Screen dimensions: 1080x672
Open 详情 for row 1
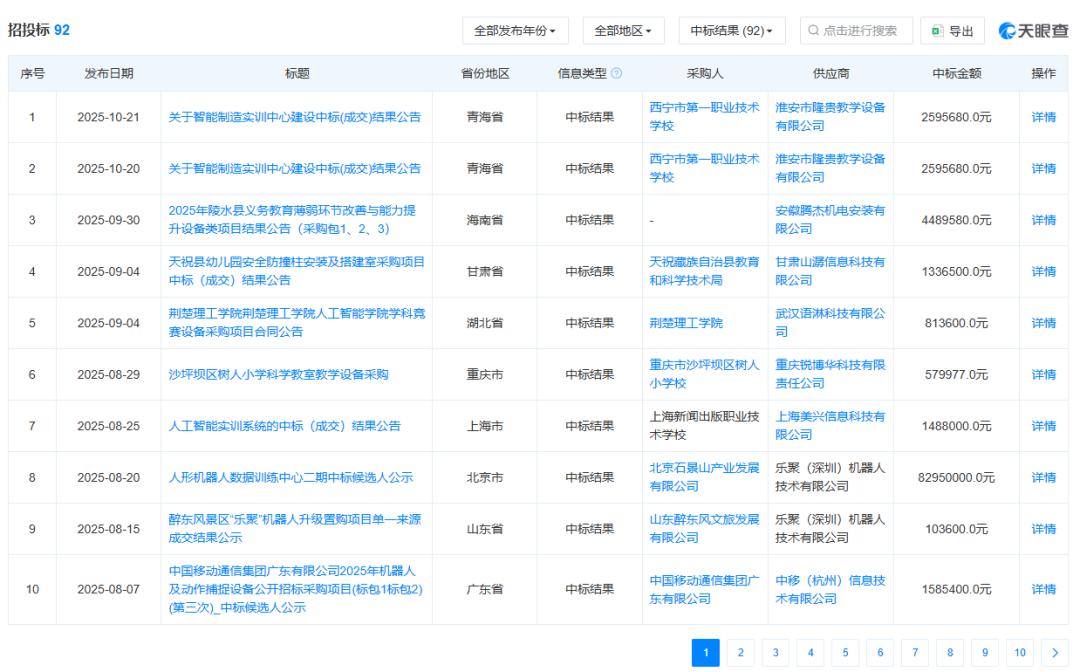pos(1043,117)
